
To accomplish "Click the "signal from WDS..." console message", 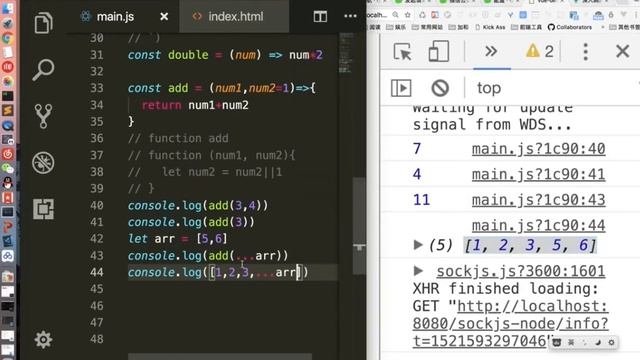I will click(x=492, y=124).
